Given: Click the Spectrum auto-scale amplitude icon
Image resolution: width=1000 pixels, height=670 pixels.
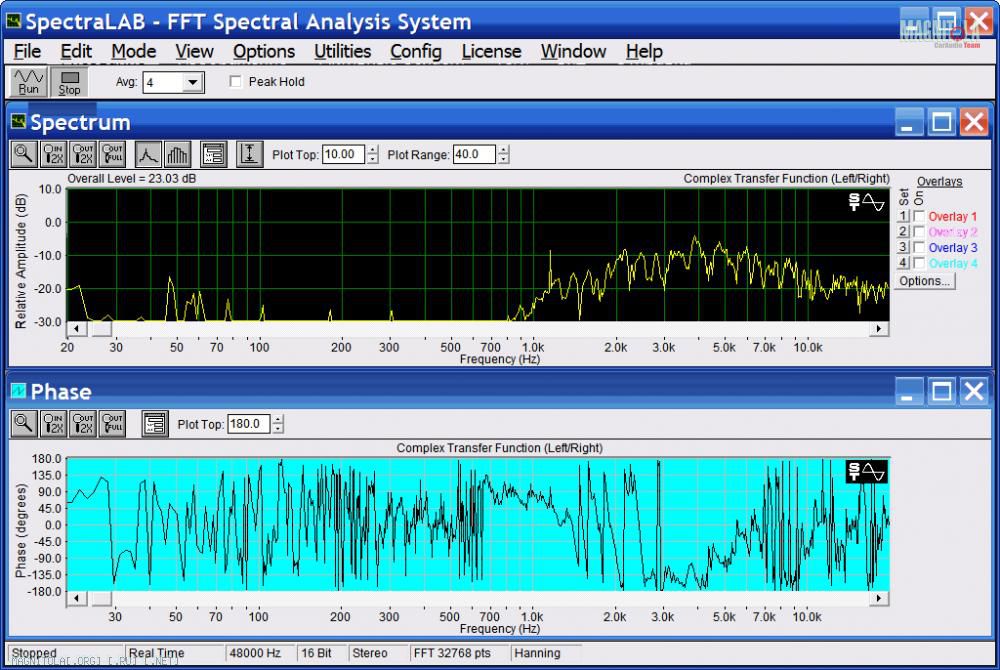Looking at the screenshot, I should pos(249,154).
